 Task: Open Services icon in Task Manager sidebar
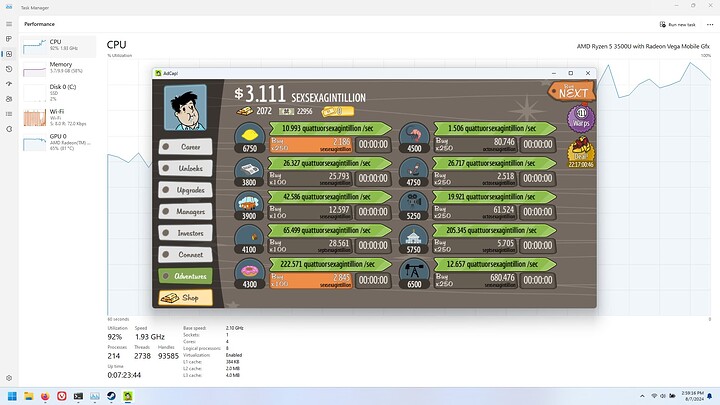click(9, 129)
